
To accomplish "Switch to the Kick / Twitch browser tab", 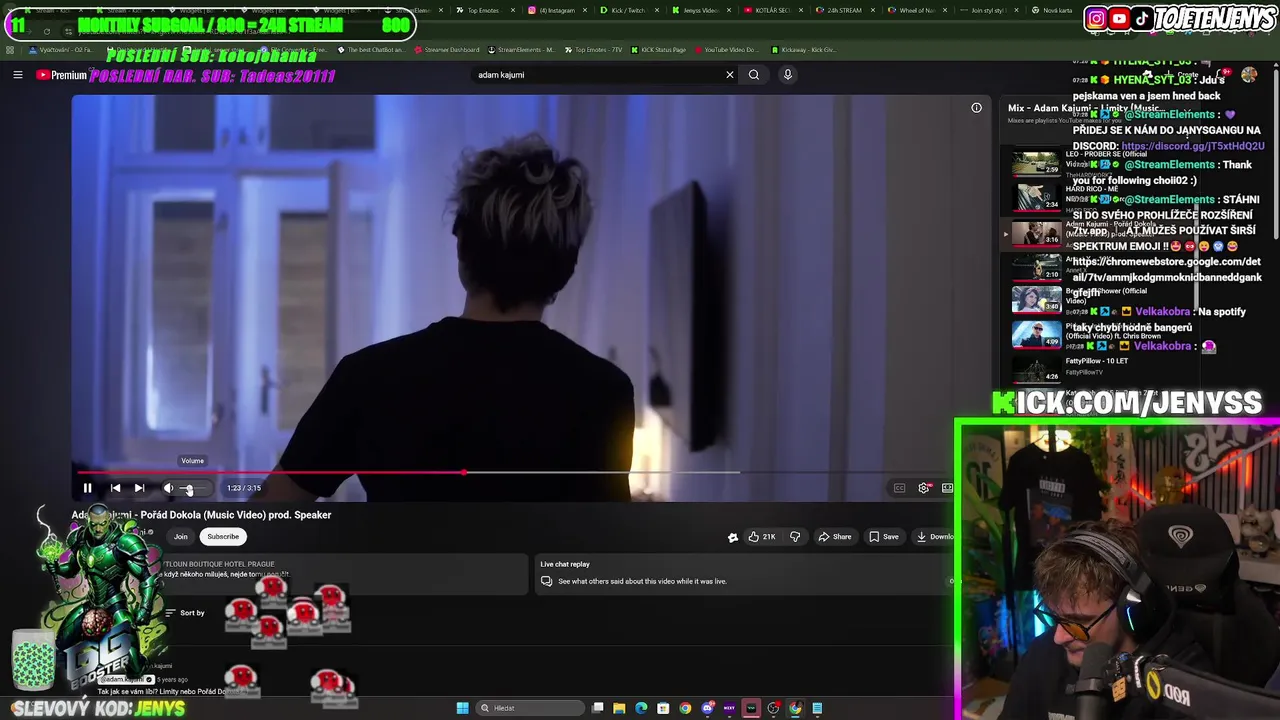I will [627, 10].
